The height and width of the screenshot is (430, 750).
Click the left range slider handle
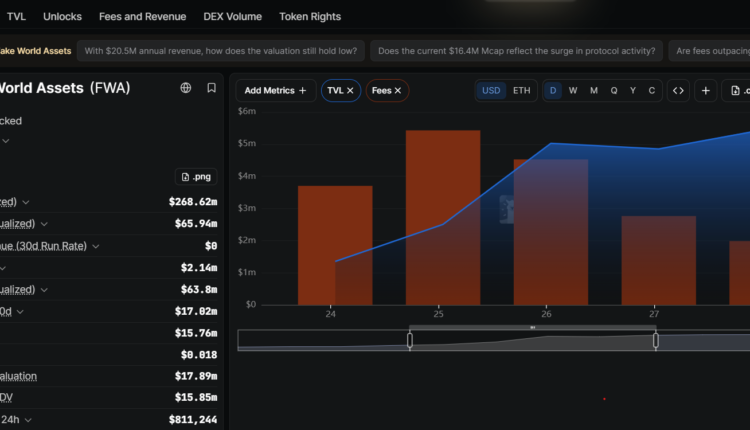[x=410, y=340]
